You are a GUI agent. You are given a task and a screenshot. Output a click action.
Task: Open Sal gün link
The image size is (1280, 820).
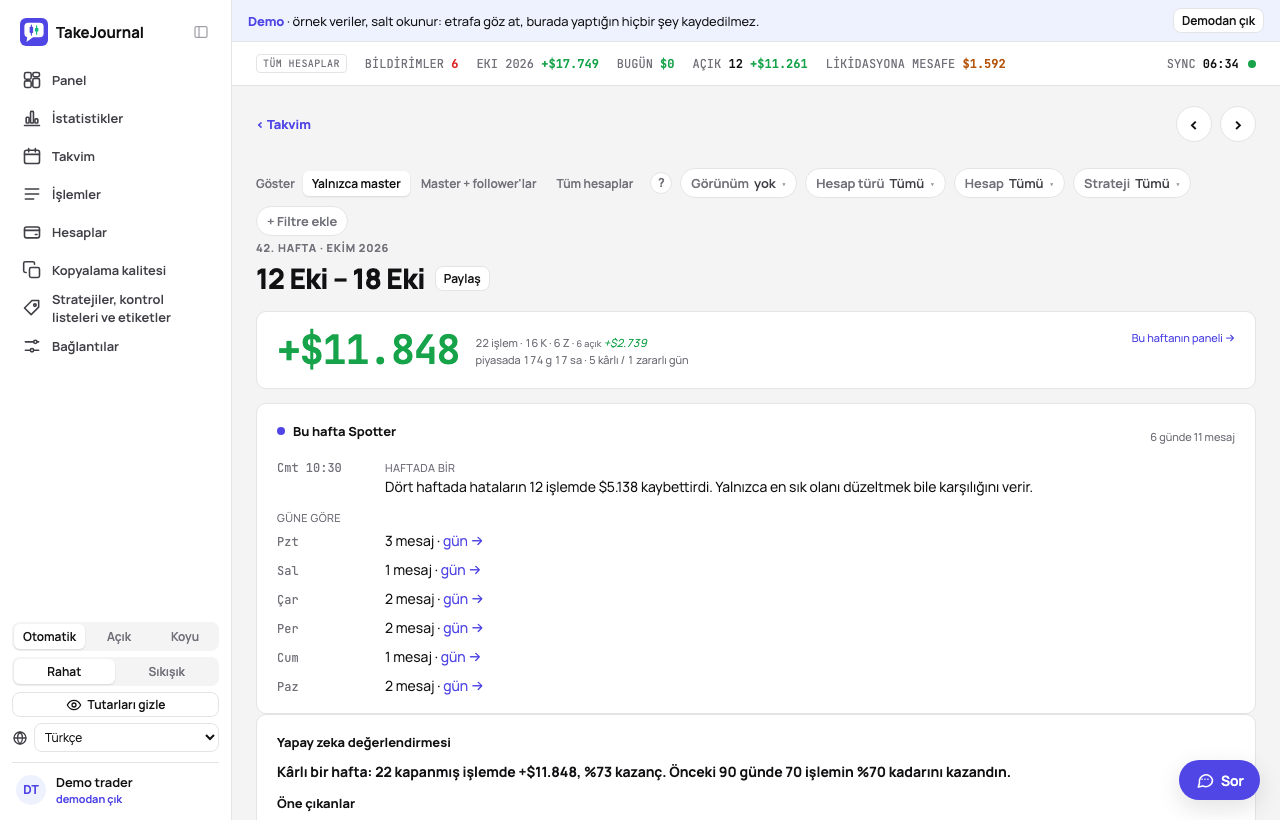point(461,570)
